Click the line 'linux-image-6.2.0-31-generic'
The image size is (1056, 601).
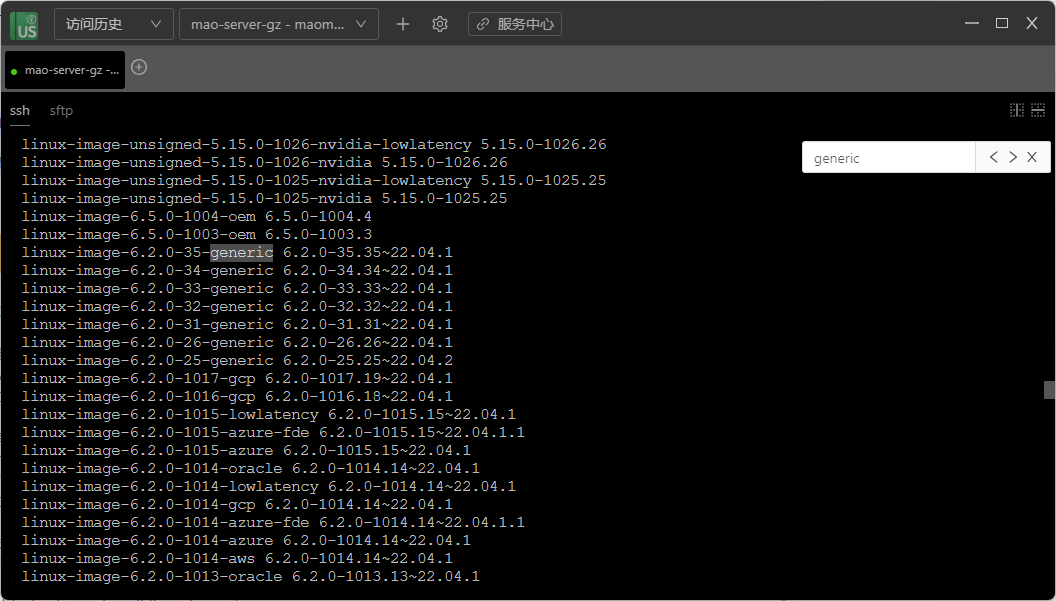point(237,325)
